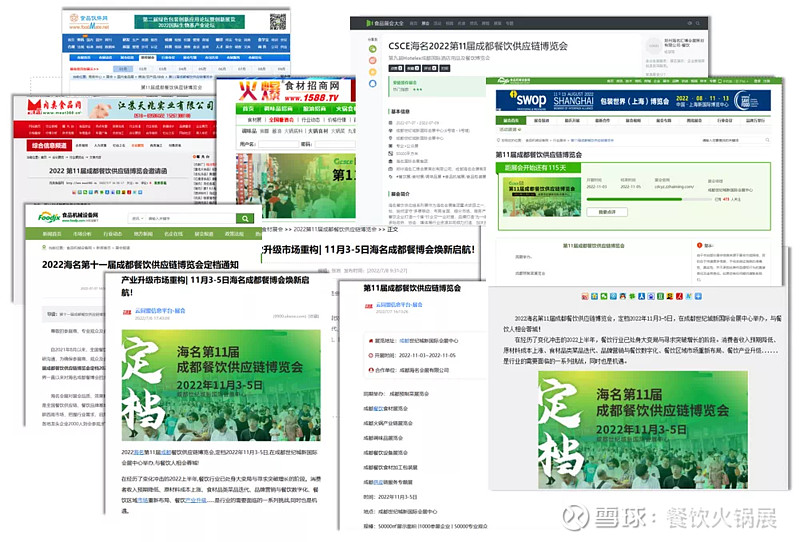Click the highlighted first month tab on the foodmate page
The height and width of the screenshot is (542, 800).
pyautogui.click(x=123, y=68)
